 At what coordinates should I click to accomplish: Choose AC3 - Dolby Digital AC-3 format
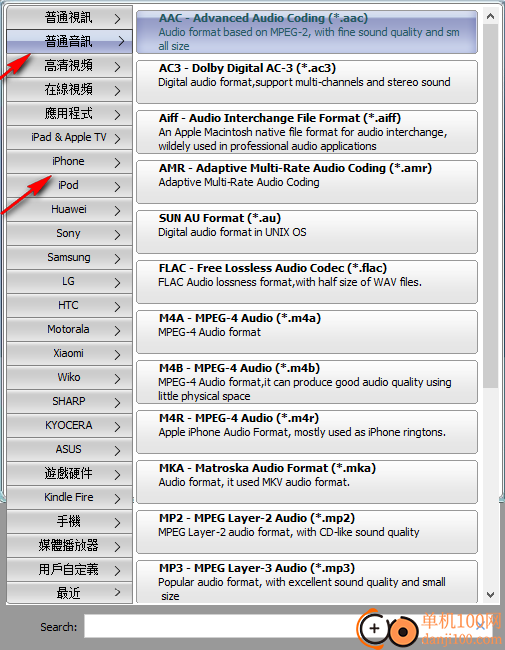pyautogui.click(x=307, y=82)
